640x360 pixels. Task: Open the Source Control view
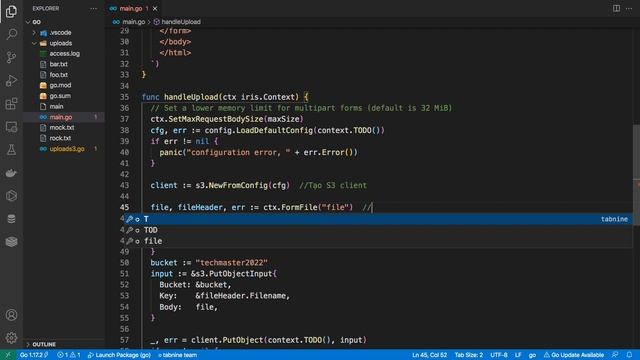(11, 57)
